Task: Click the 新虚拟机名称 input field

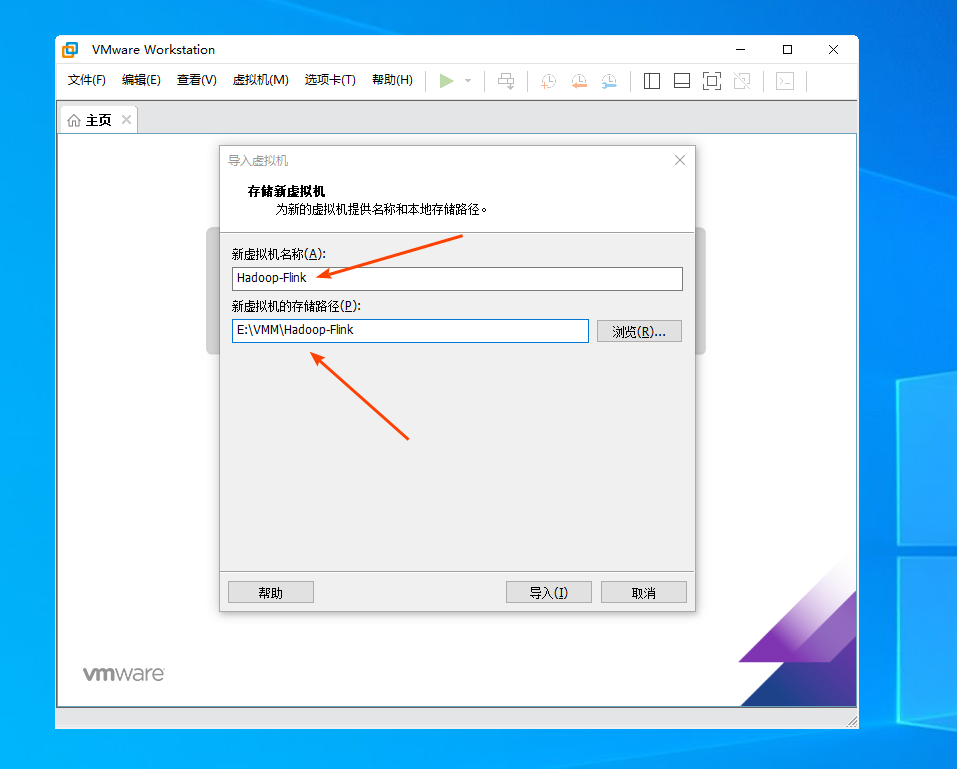Action: point(457,278)
